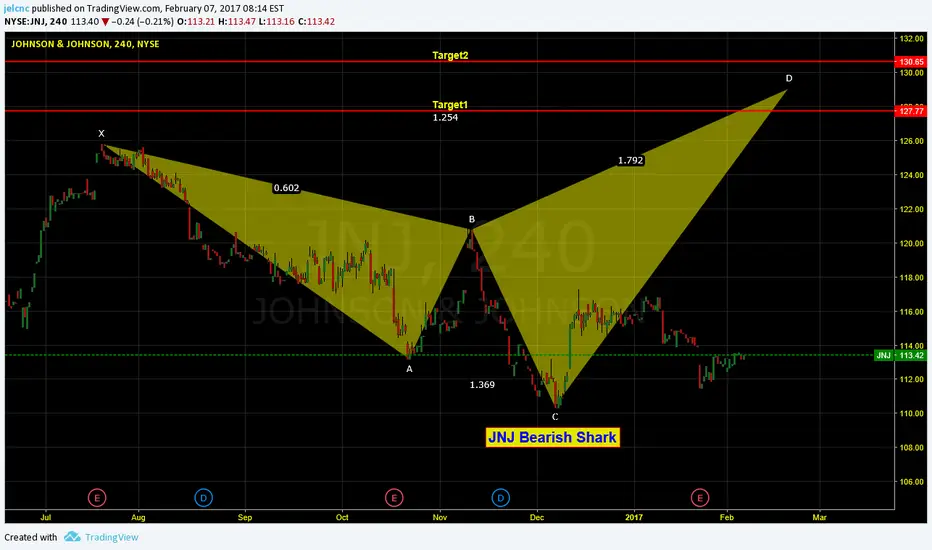Click pattern point D label
Screen dimensions: 932x550
tap(789, 78)
